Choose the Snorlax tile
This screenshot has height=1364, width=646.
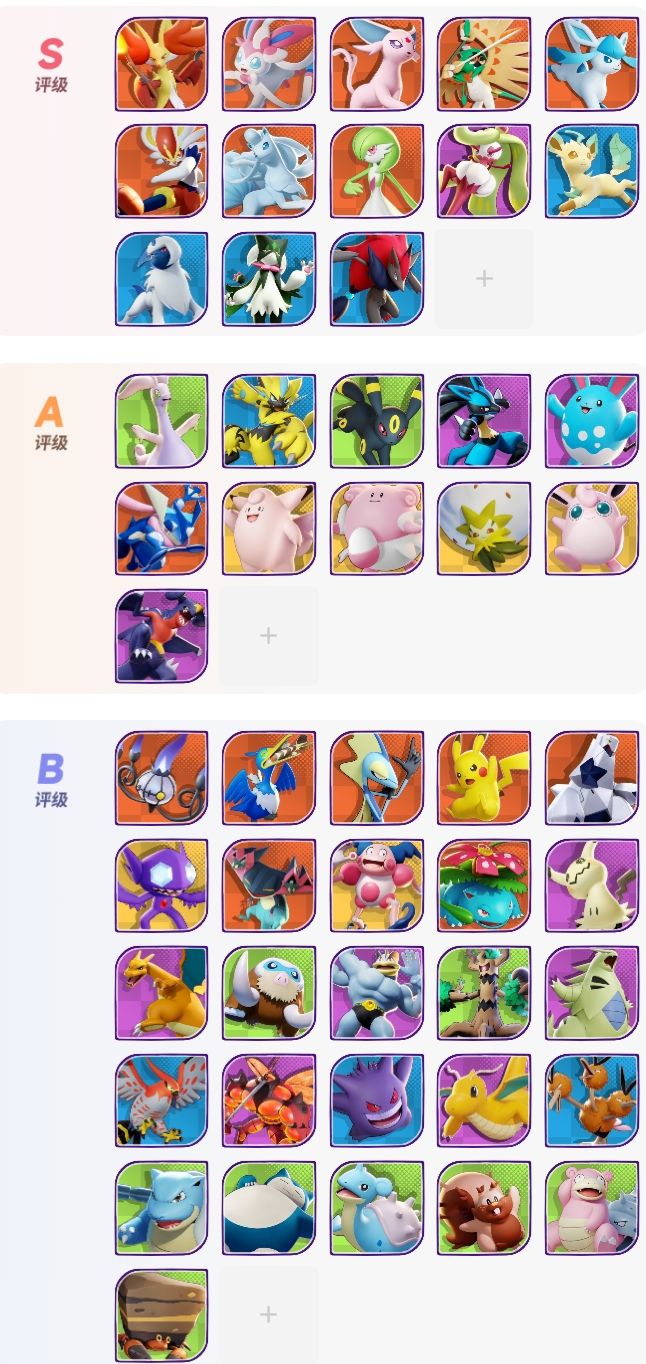click(x=269, y=1208)
